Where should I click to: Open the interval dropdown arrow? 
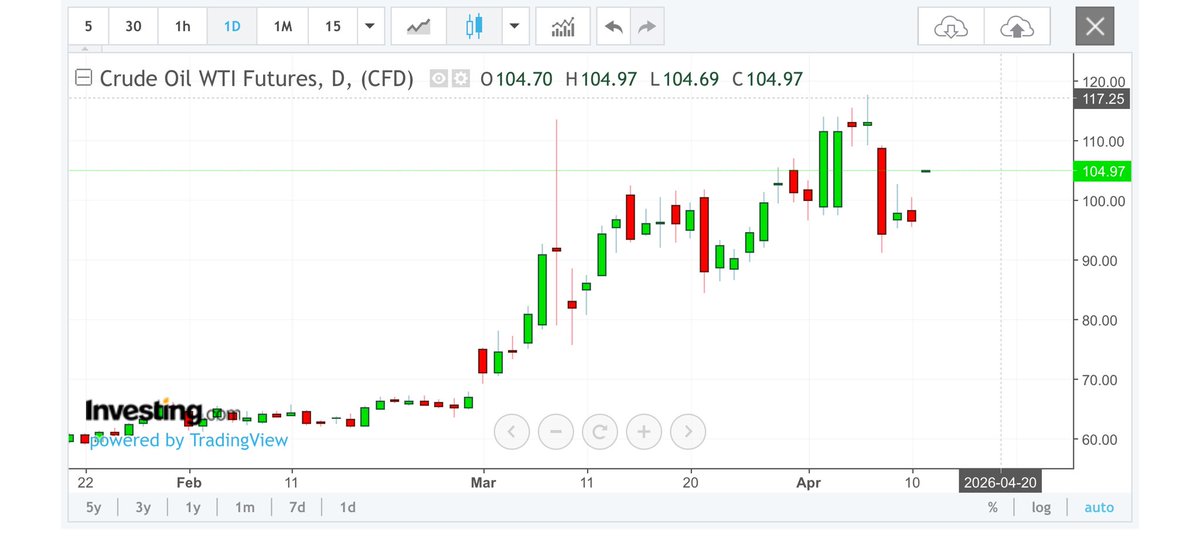(x=370, y=26)
